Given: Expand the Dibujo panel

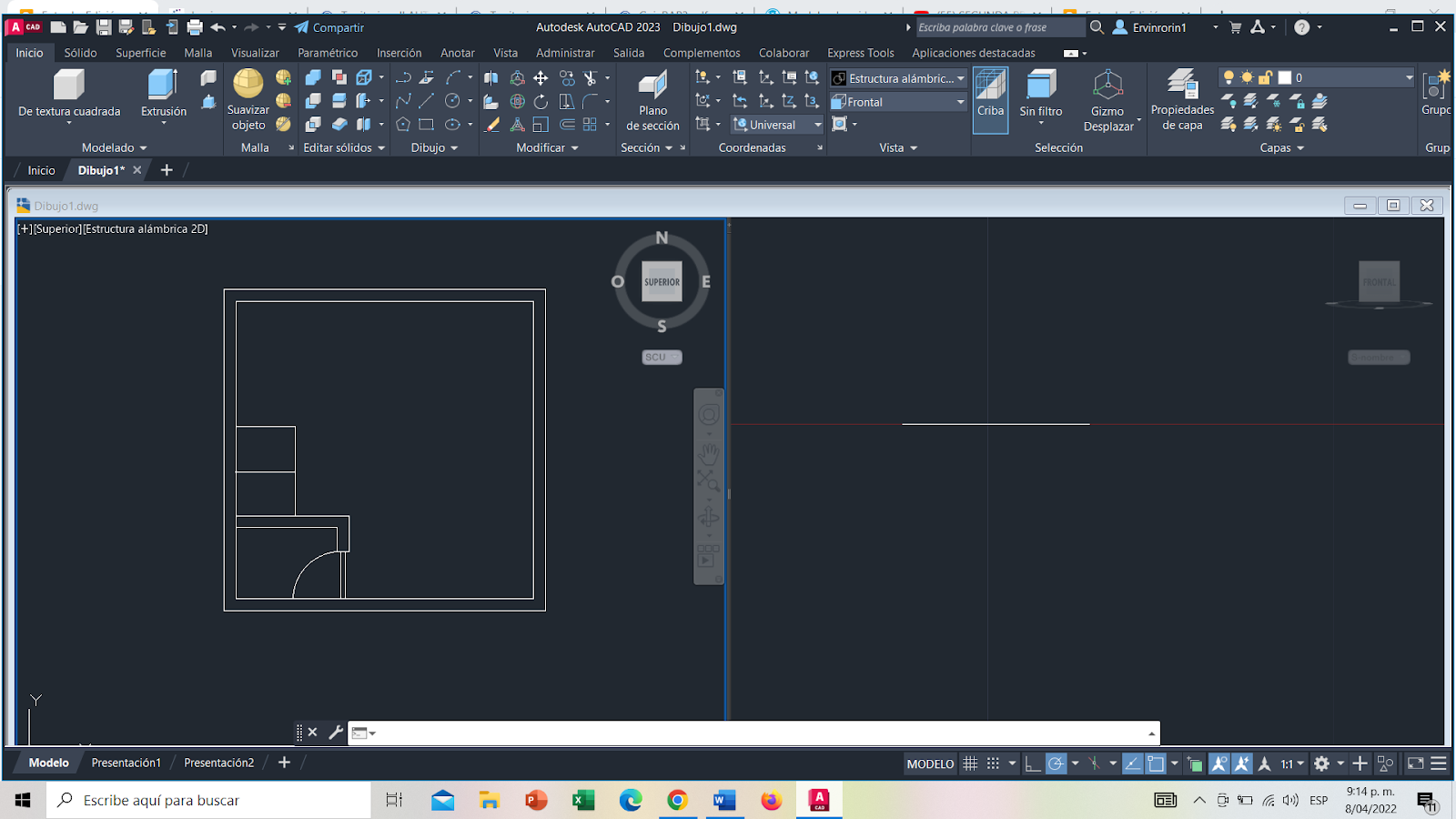Looking at the screenshot, I should (434, 147).
